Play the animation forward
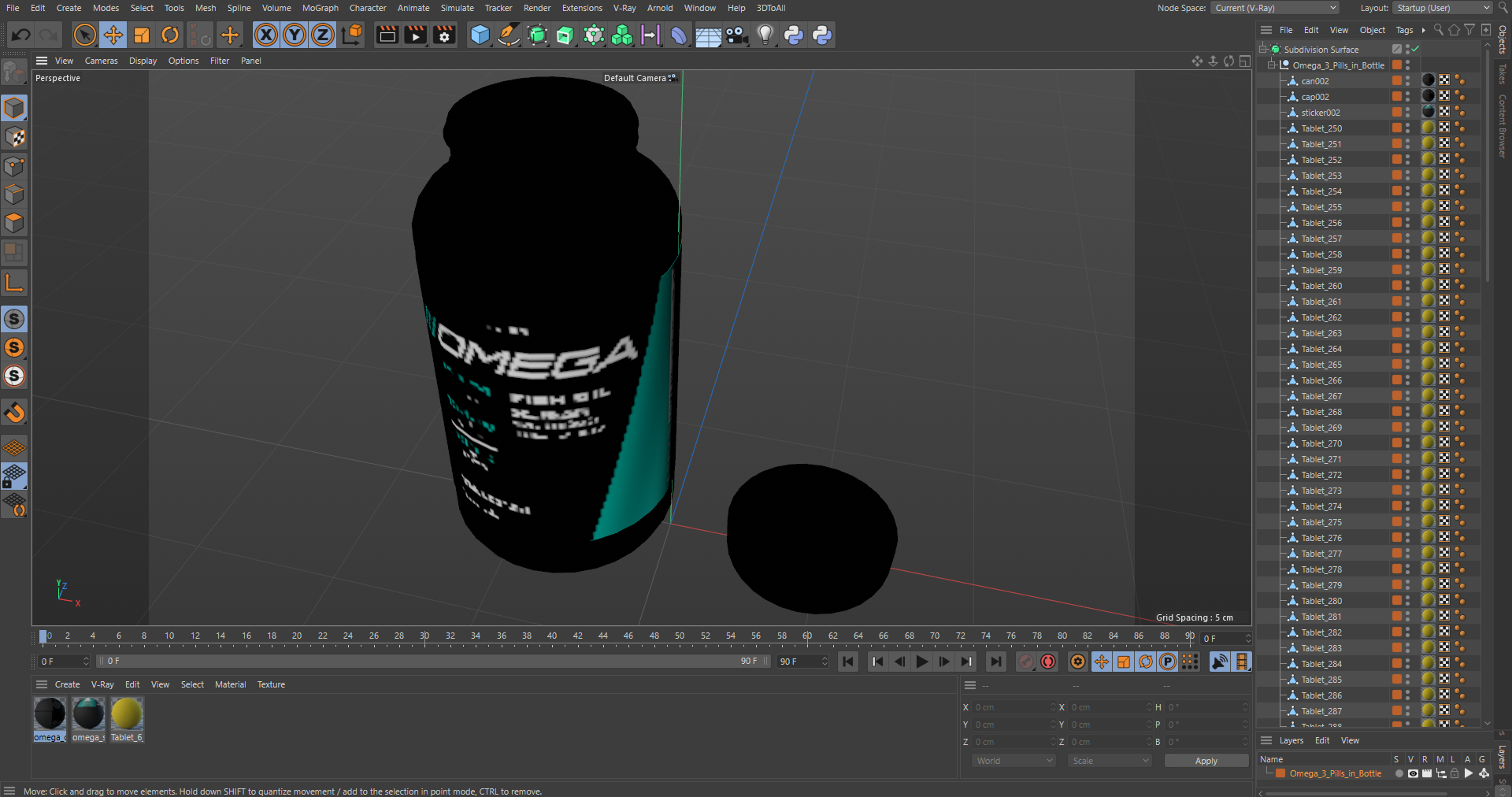Screen dimensions: 1512x797 coord(921,662)
